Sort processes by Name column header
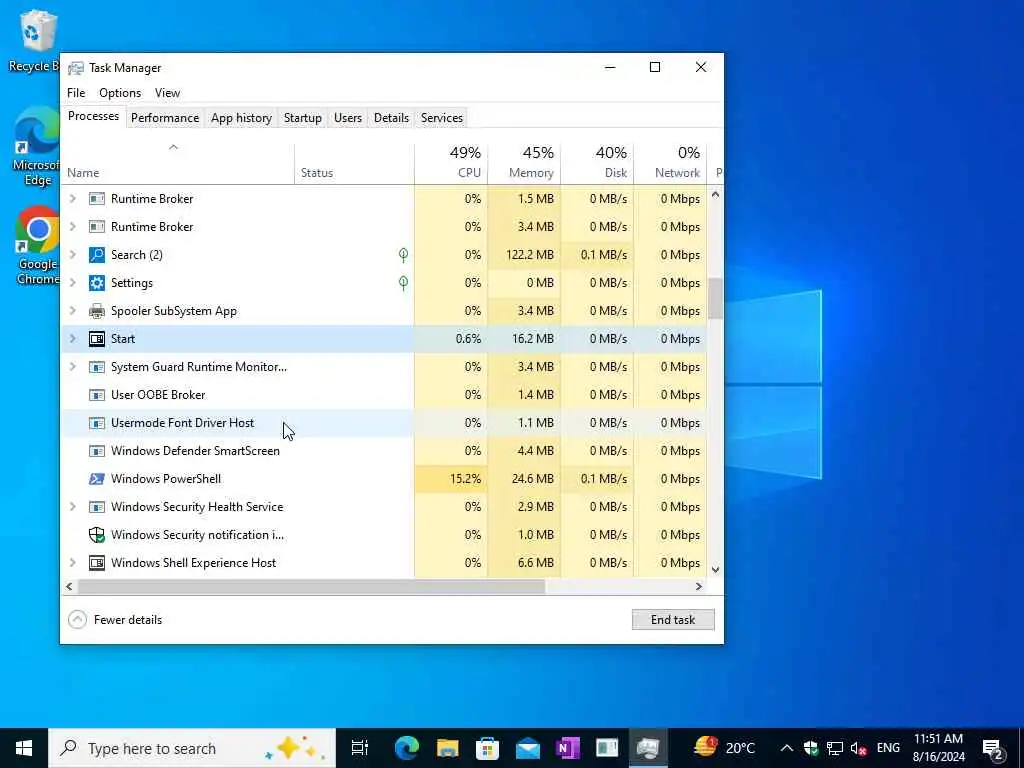Image resolution: width=1024 pixels, height=768 pixels. (x=178, y=162)
